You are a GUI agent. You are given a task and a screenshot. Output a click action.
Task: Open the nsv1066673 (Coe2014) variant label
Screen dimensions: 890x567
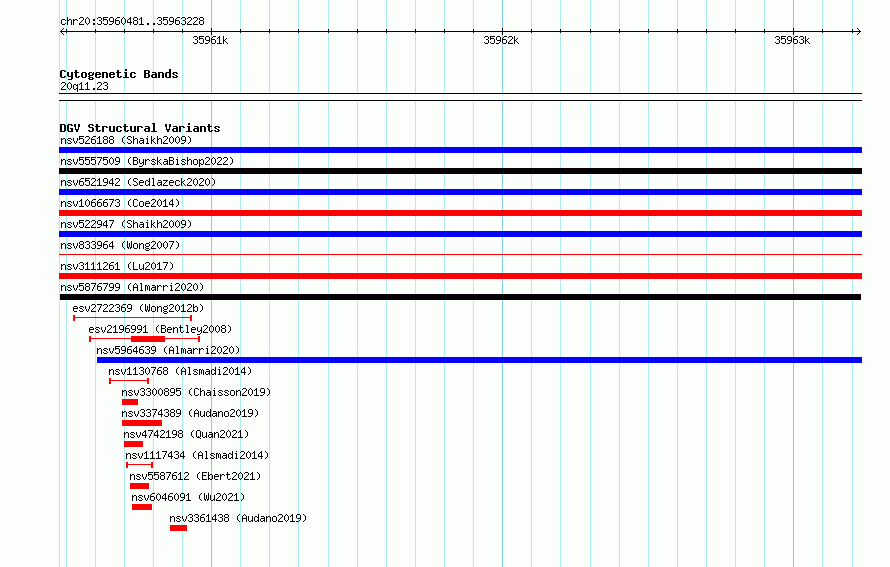(x=120, y=203)
